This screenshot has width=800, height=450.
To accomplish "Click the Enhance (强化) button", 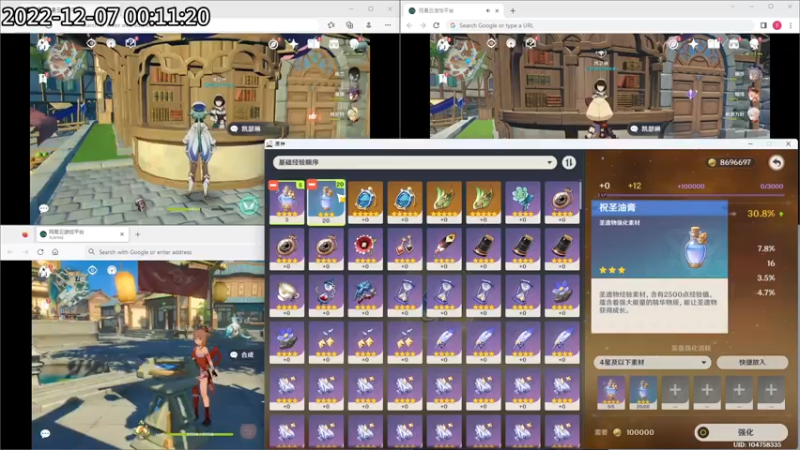I will 741,432.
